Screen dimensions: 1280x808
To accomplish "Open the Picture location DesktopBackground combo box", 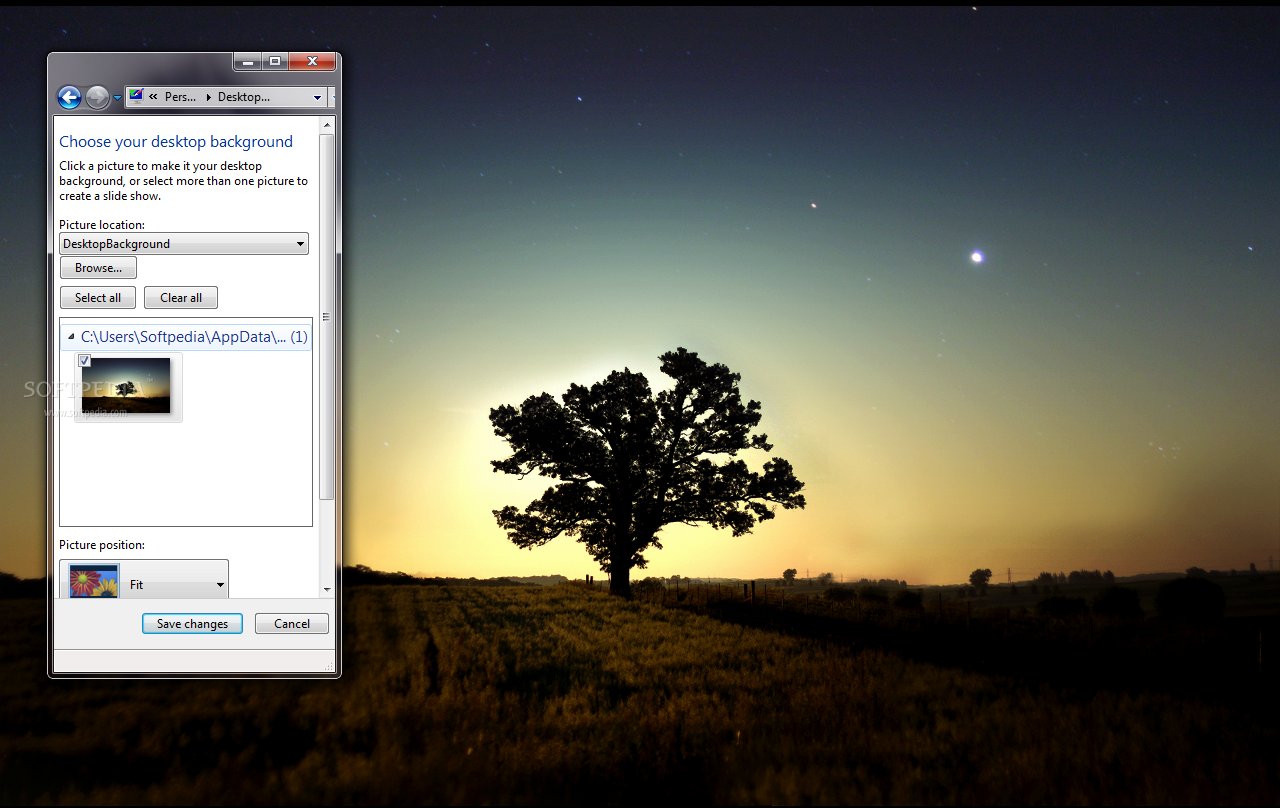I will (184, 244).
